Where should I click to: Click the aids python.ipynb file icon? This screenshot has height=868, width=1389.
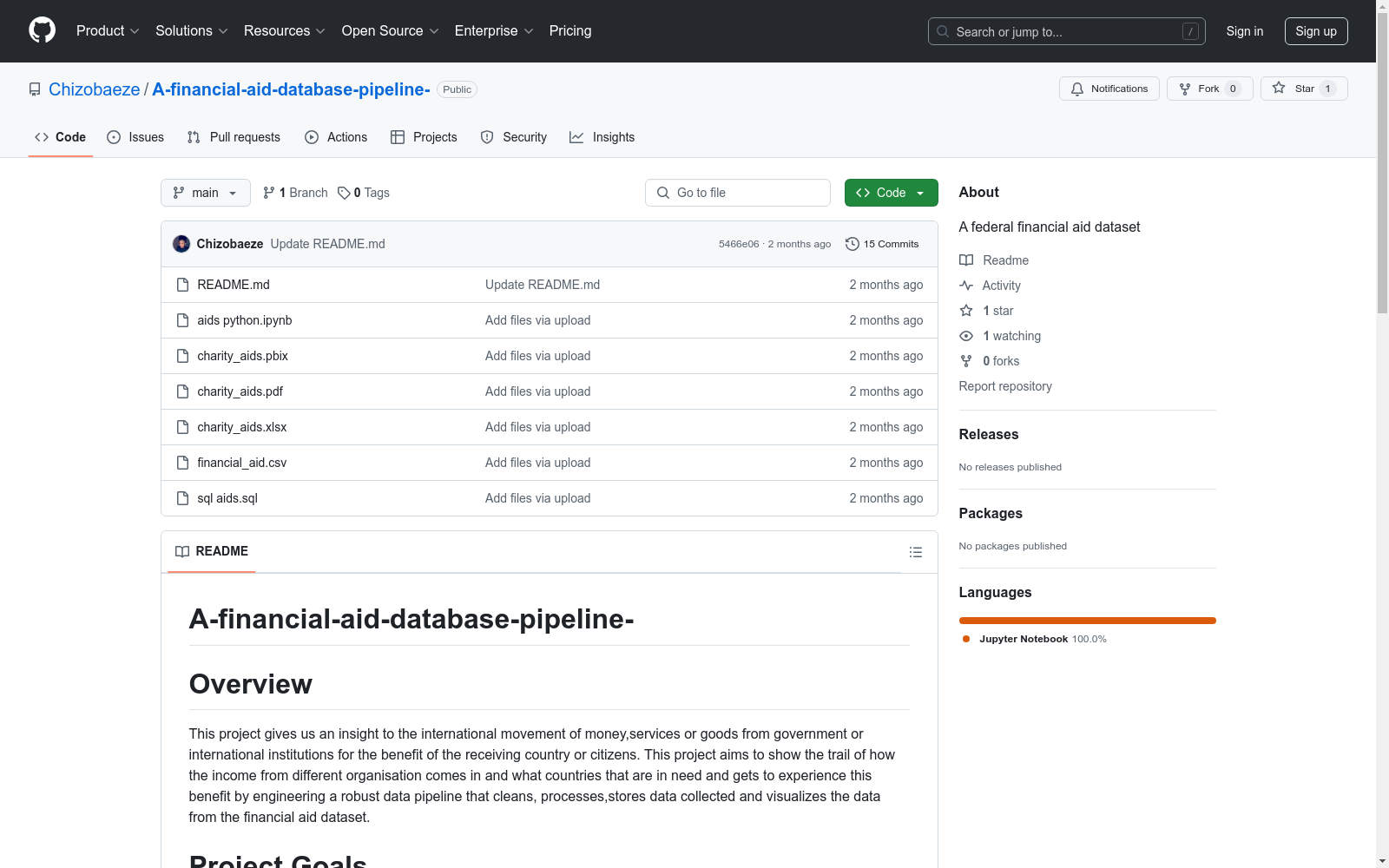(x=182, y=320)
